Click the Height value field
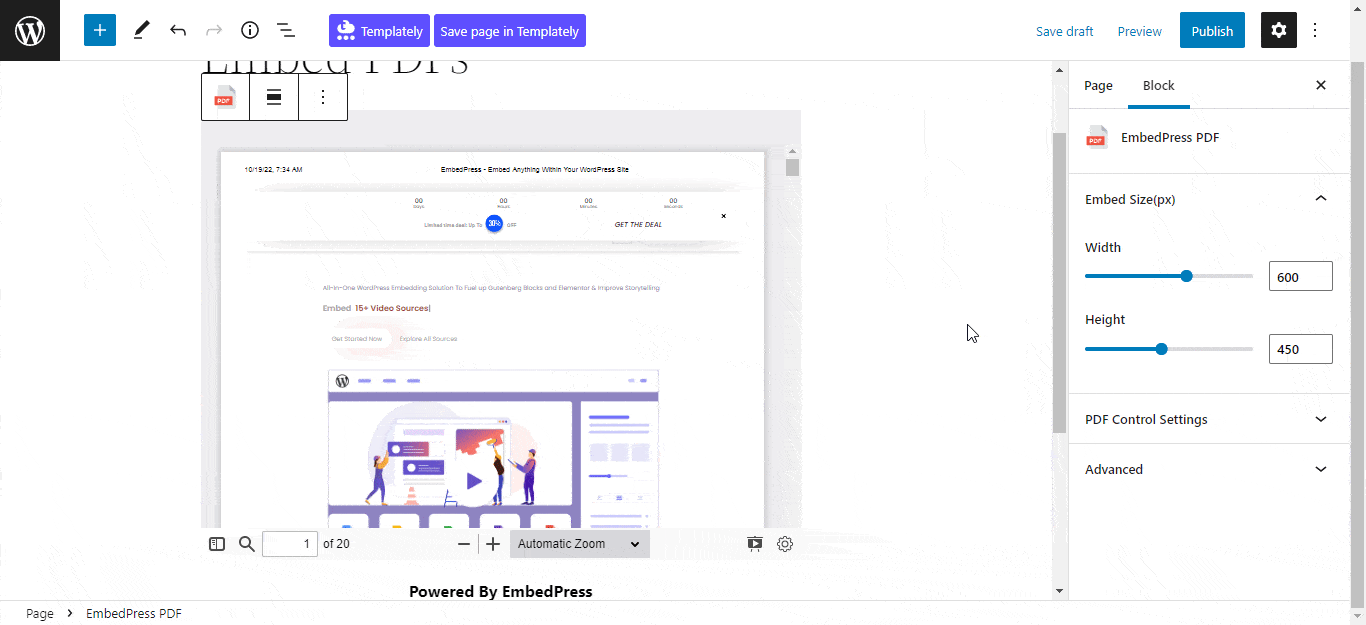Image resolution: width=1366 pixels, height=625 pixels. coord(1301,349)
